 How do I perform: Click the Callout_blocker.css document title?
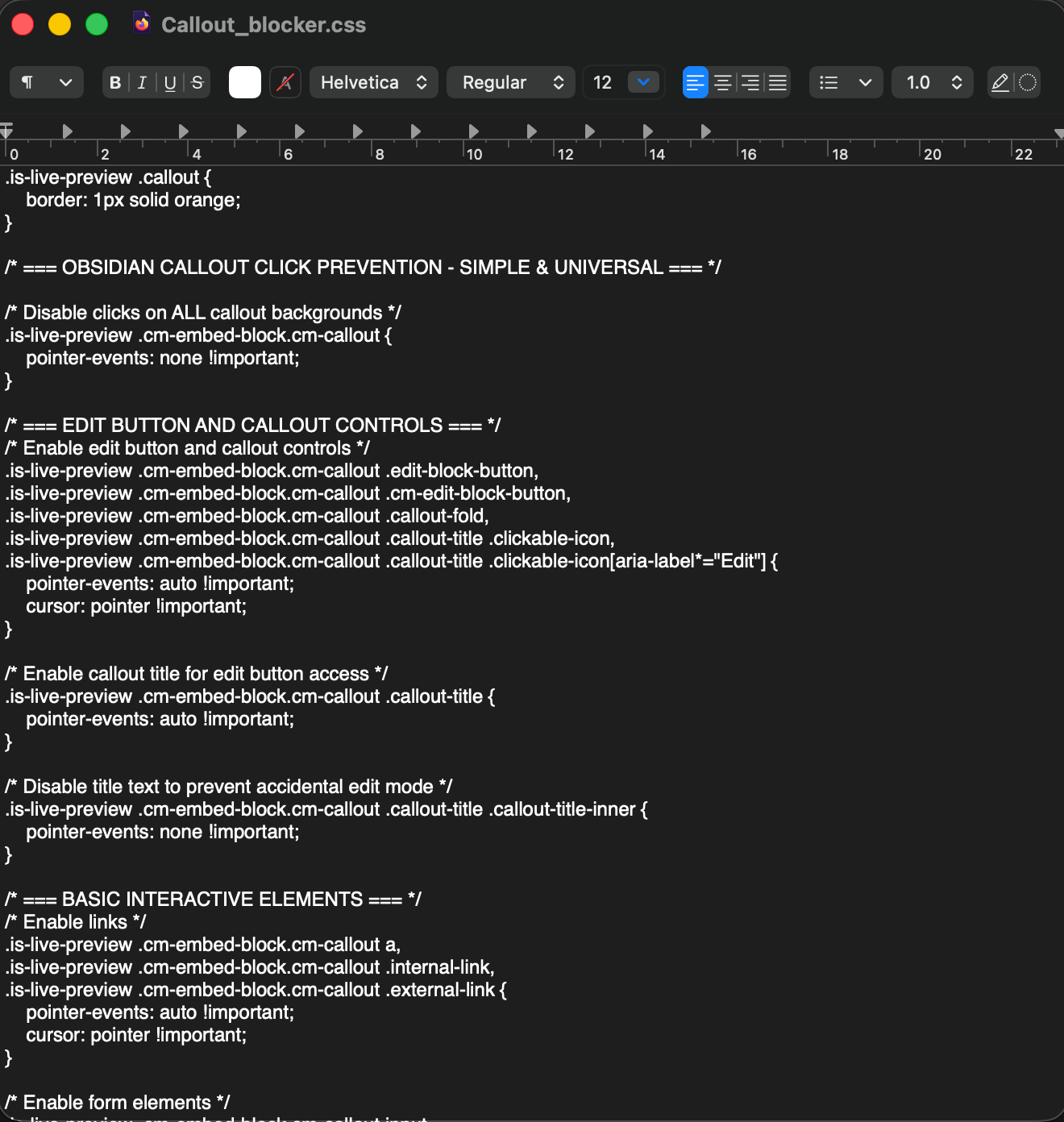(x=264, y=25)
